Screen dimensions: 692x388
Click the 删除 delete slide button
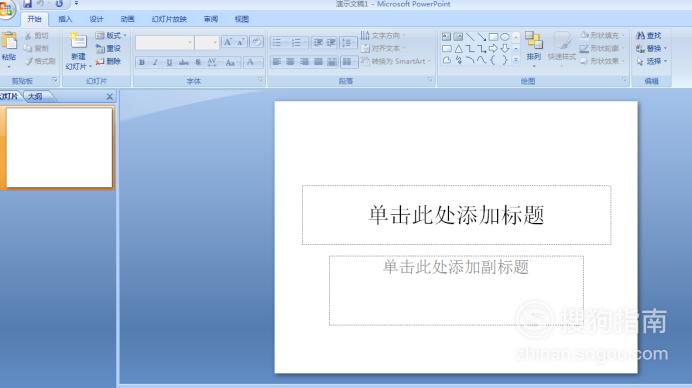tap(108, 61)
